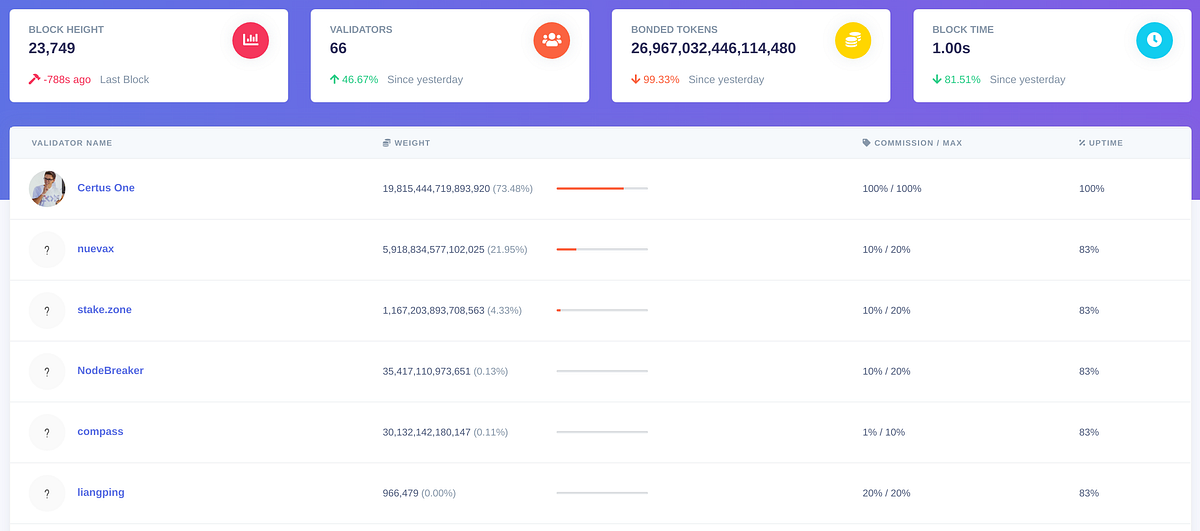The image size is (1200, 531).
Task: Click the Block Height value 23,749
Action: (52, 48)
